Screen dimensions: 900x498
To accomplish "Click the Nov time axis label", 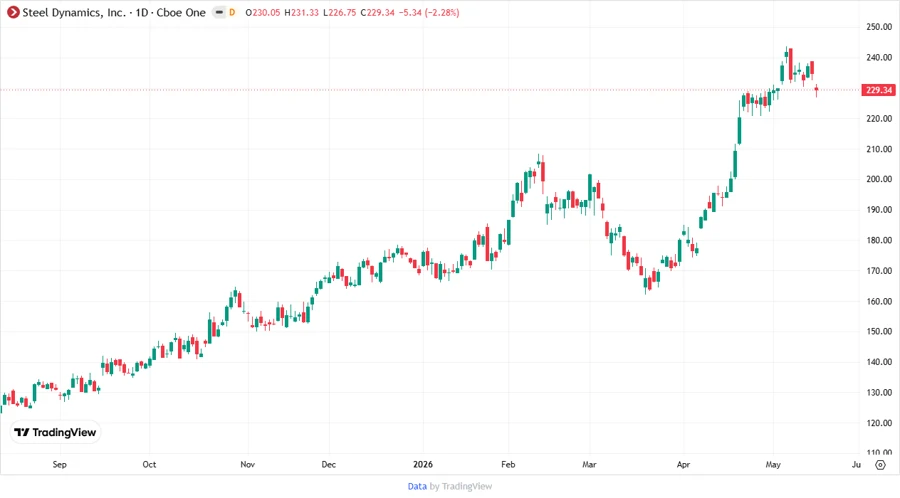I will click(247, 464).
